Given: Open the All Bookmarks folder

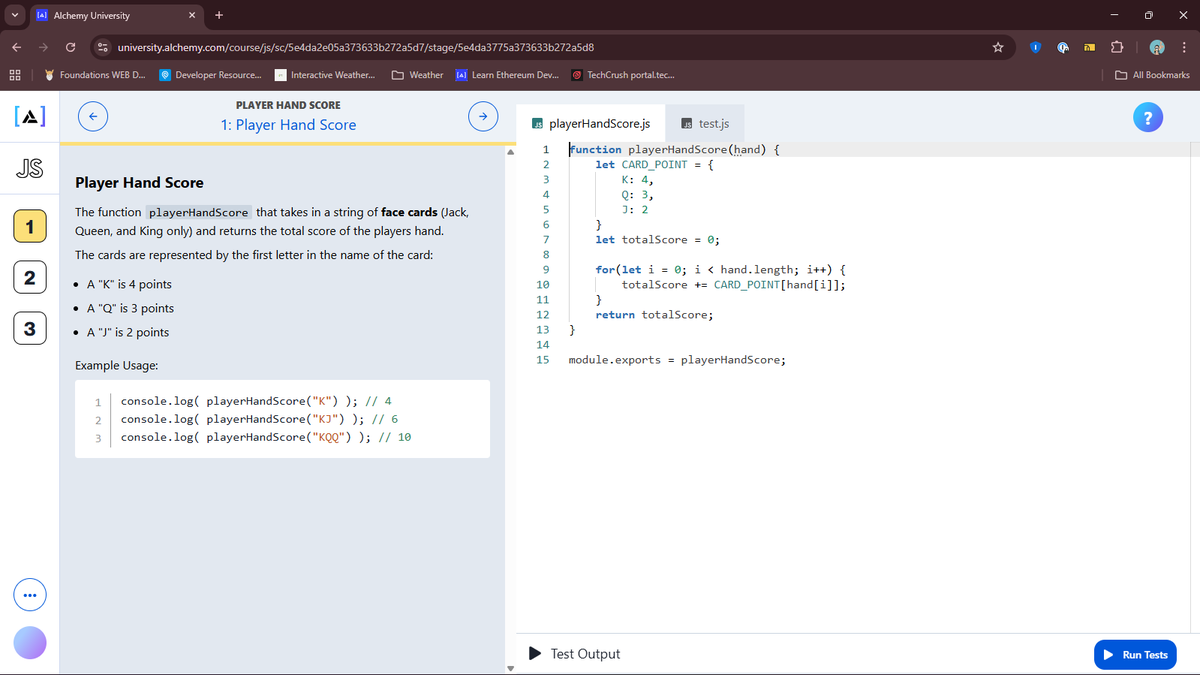Looking at the screenshot, I should [x=1153, y=75].
